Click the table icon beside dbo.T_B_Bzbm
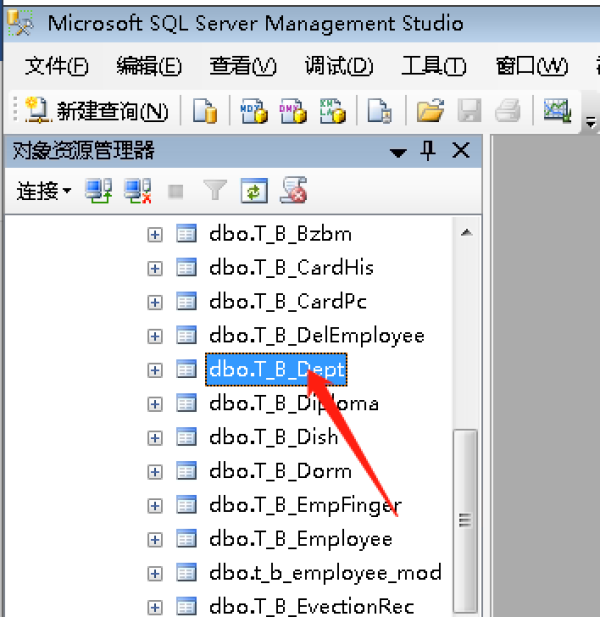 point(186,235)
